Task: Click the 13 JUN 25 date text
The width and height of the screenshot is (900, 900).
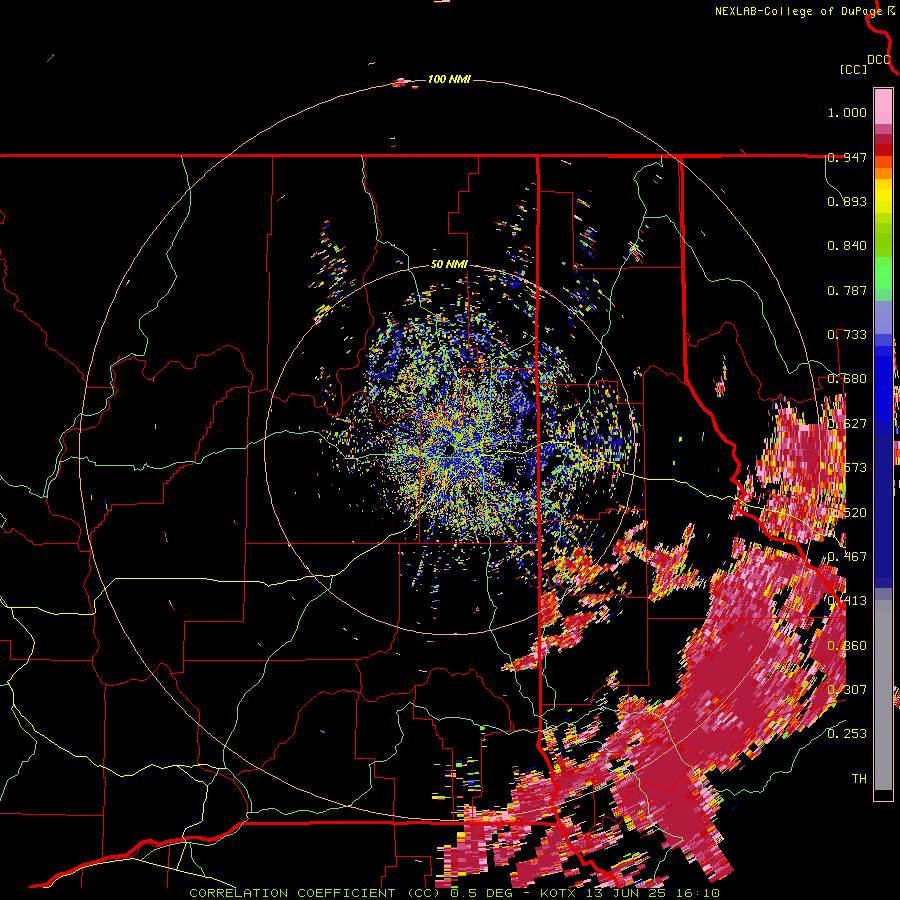Action: [x=627, y=893]
